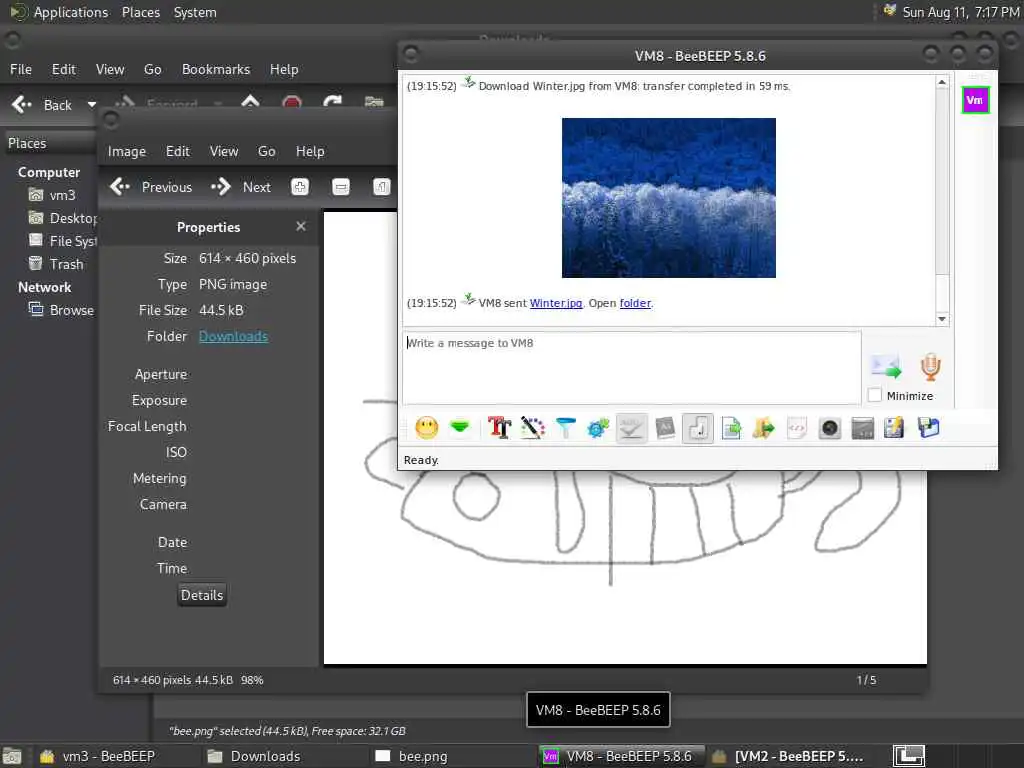This screenshot has width=1024, height=768.
Task: Zoom in on image viewer toolbar
Action: pyautogui.click(x=300, y=187)
